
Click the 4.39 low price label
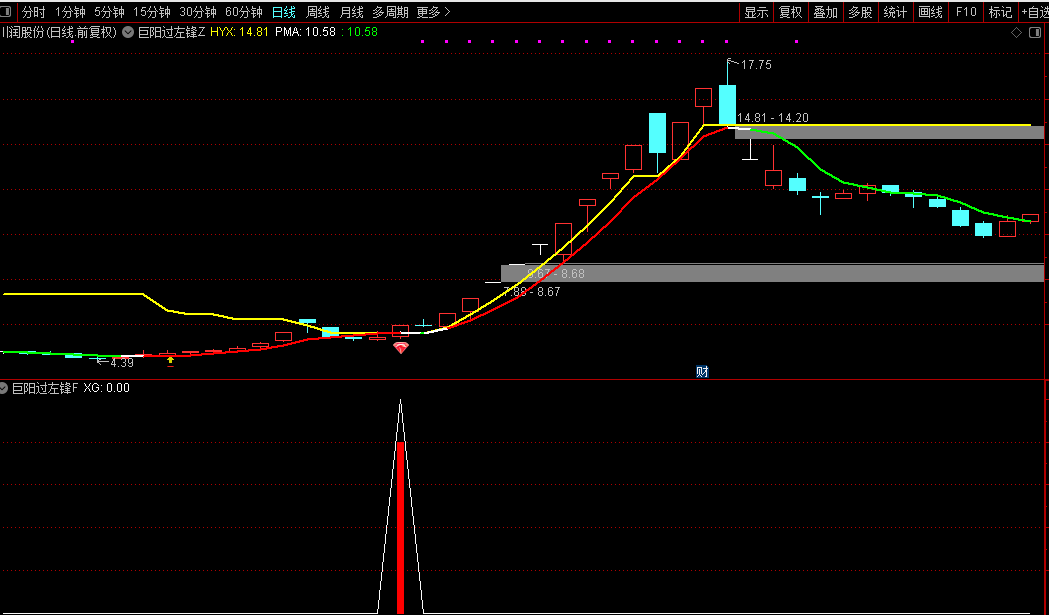click(122, 363)
